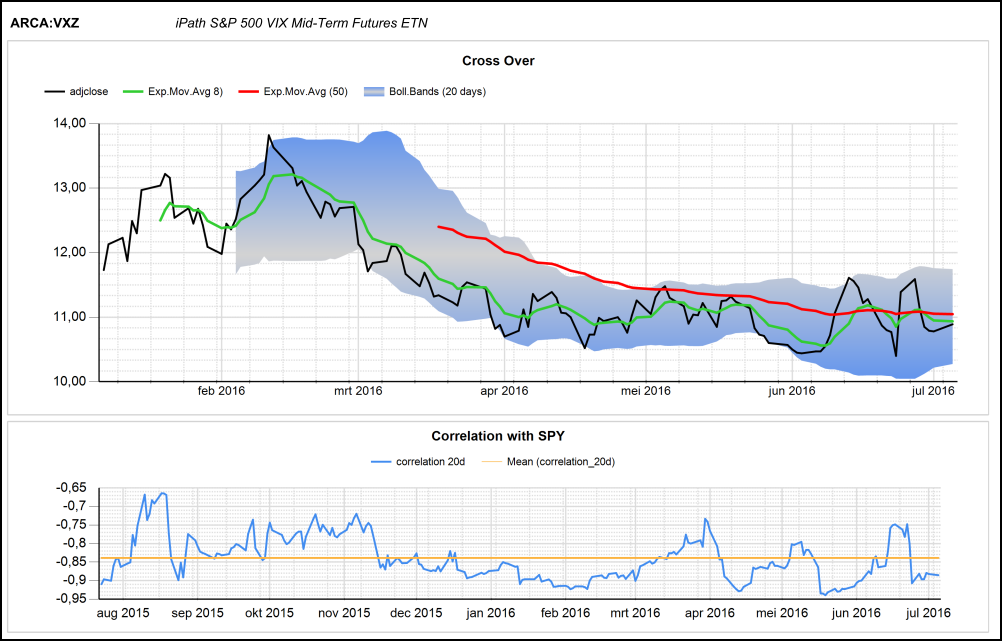Click the black adjclose legend line marker
Image resolution: width=1002 pixels, height=641 pixels.
coord(54,91)
